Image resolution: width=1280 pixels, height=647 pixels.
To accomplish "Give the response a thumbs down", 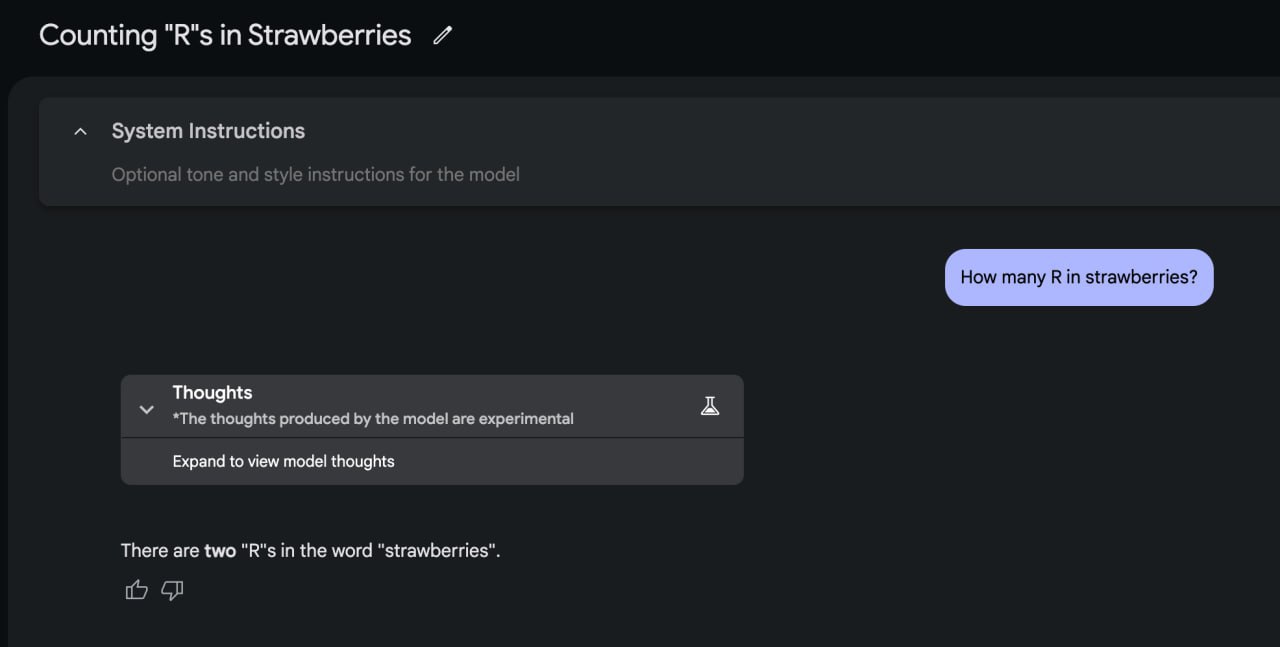I will (x=173, y=590).
